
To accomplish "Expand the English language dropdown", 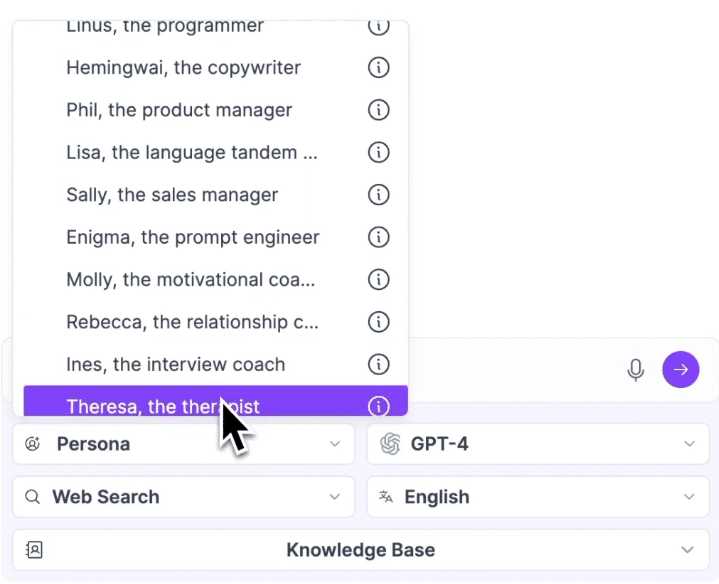I will pos(538,497).
